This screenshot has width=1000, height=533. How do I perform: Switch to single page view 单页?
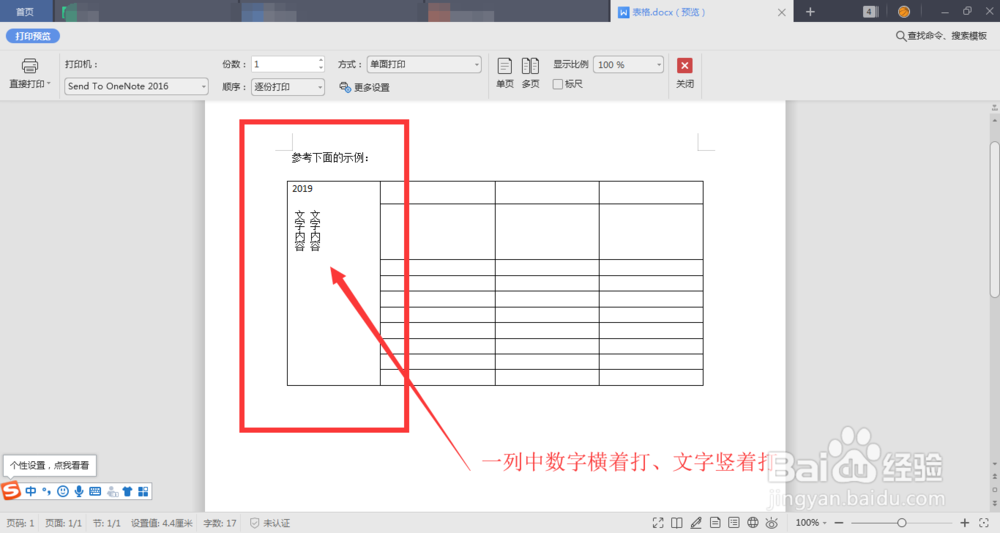pos(504,73)
